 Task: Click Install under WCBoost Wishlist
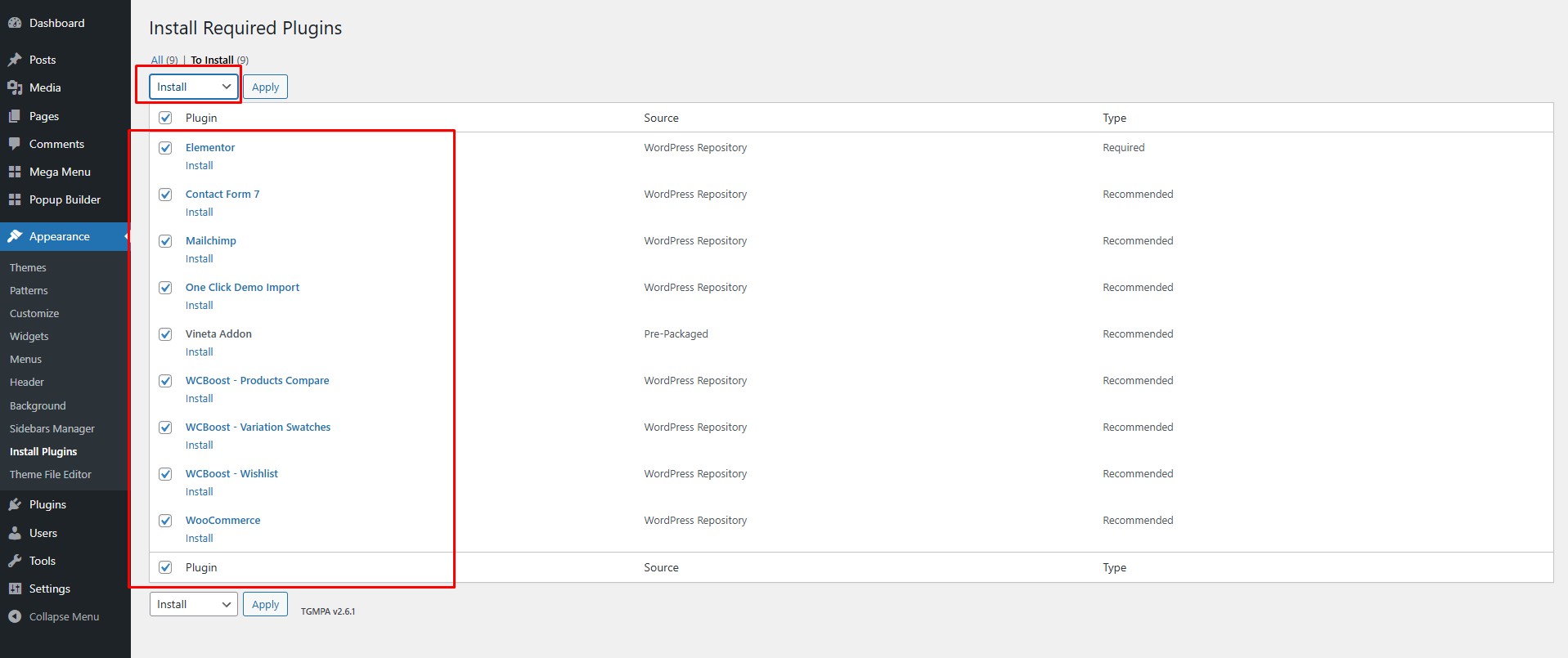coord(200,491)
